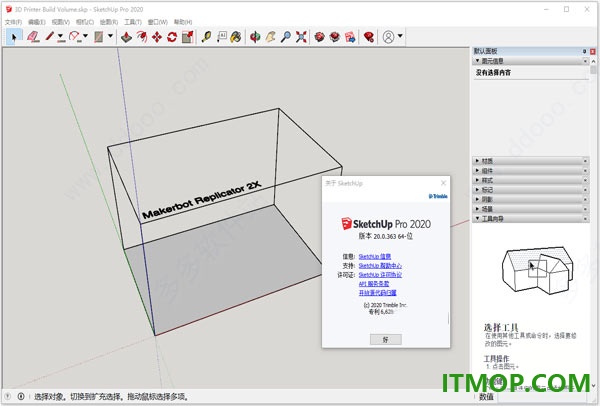Open the 窗口(W) menu
Screen dimensions: 600x406
pyautogui.click(x=158, y=22)
